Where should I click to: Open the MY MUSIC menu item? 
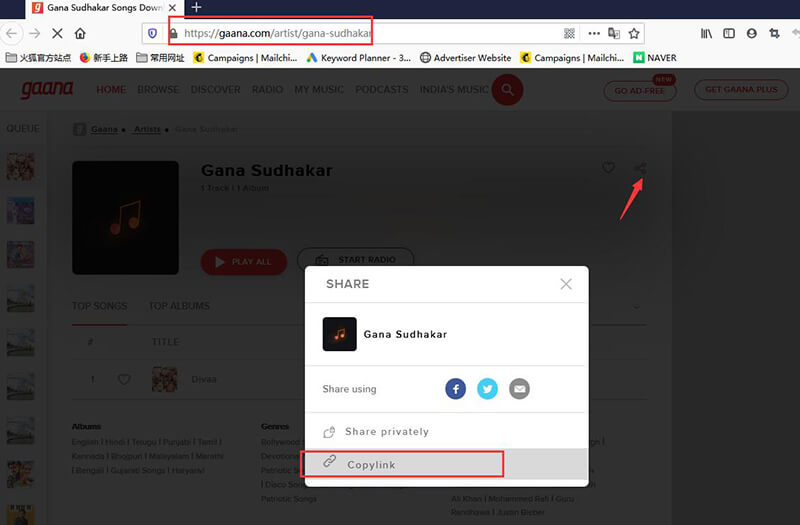pos(319,89)
